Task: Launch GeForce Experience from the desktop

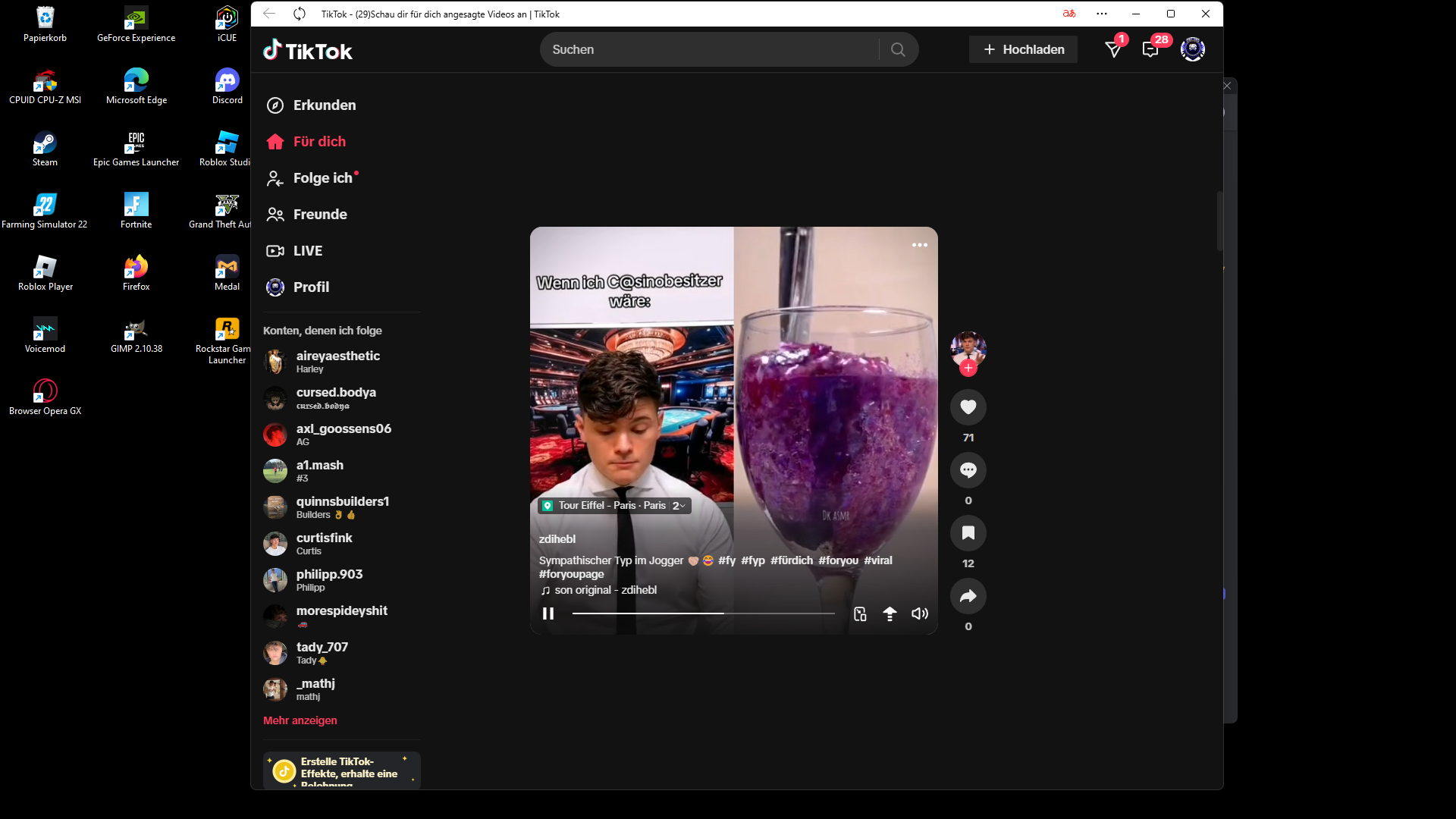Action: (136, 24)
